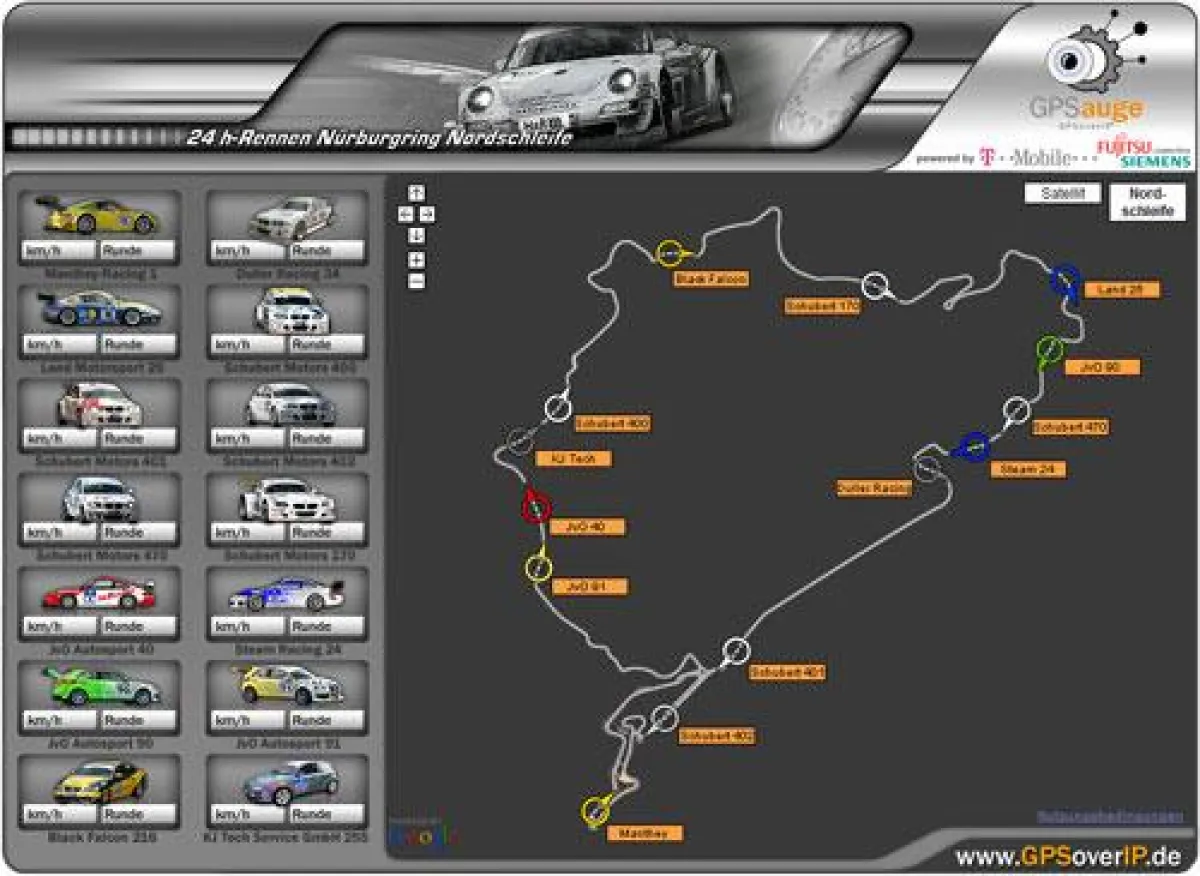This screenshot has width=1200, height=876.
Task: Click the www.GPSoverIP.de link
Action: tap(1071, 855)
